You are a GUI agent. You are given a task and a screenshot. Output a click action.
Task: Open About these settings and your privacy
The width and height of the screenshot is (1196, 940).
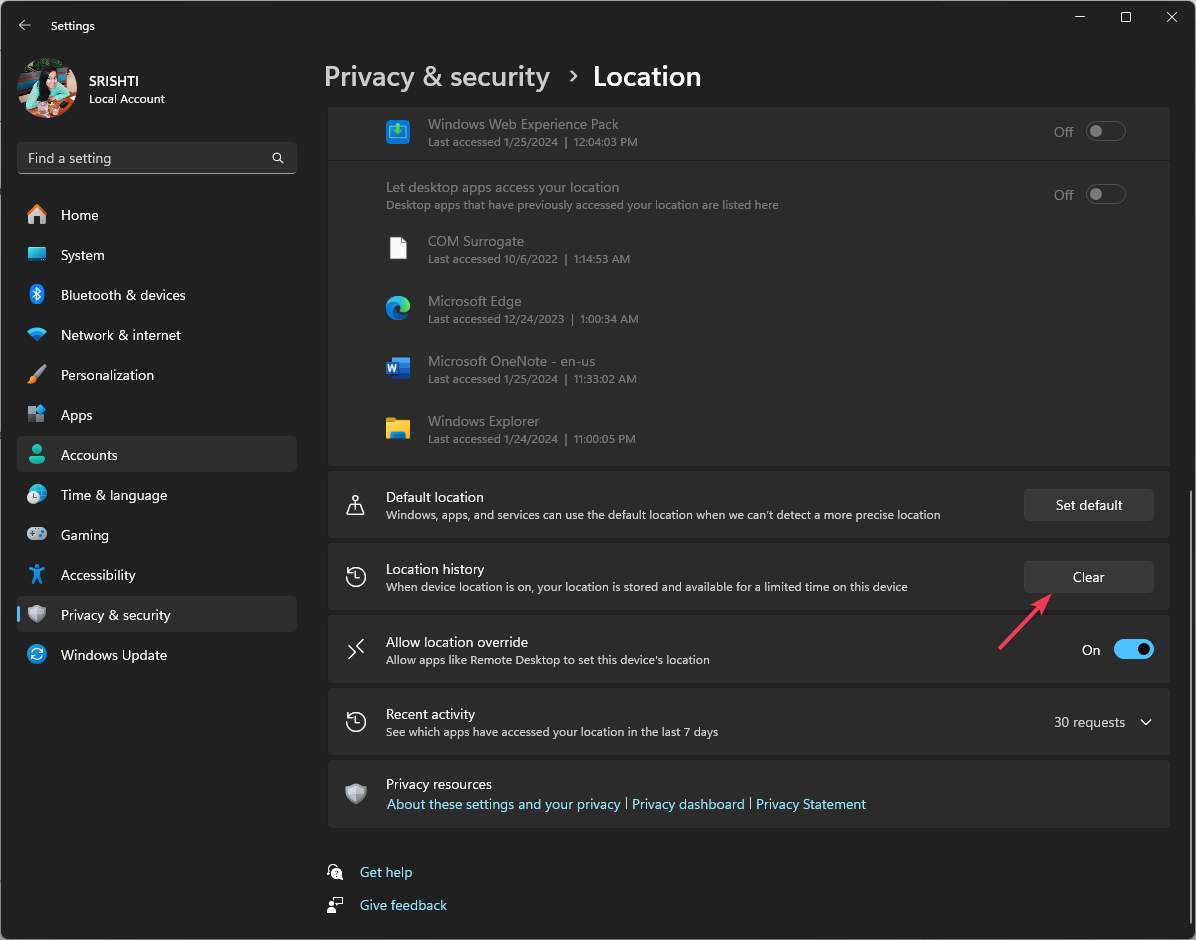tap(503, 804)
